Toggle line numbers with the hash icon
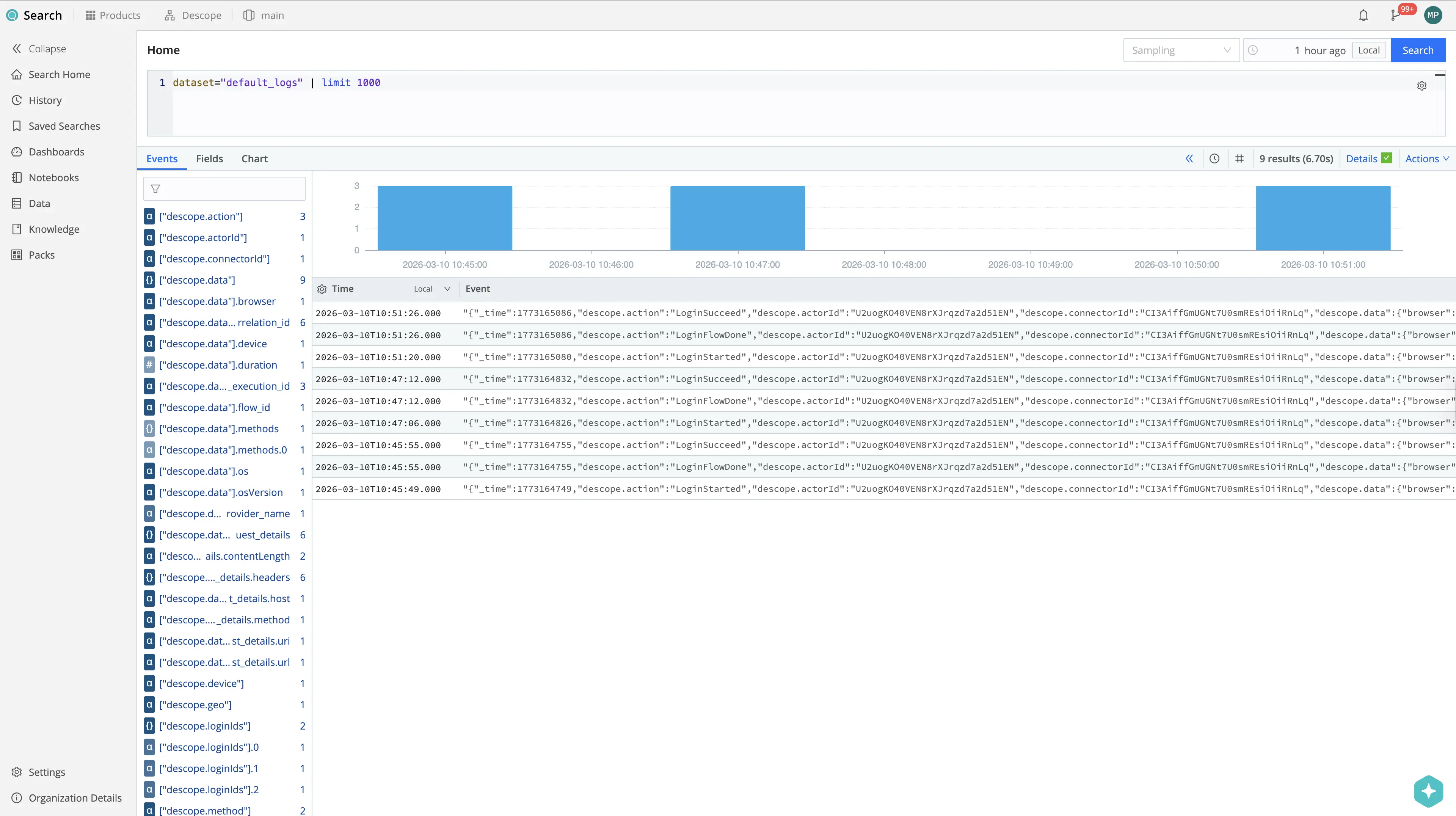The image size is (1456, 816). coord(1240,158)
